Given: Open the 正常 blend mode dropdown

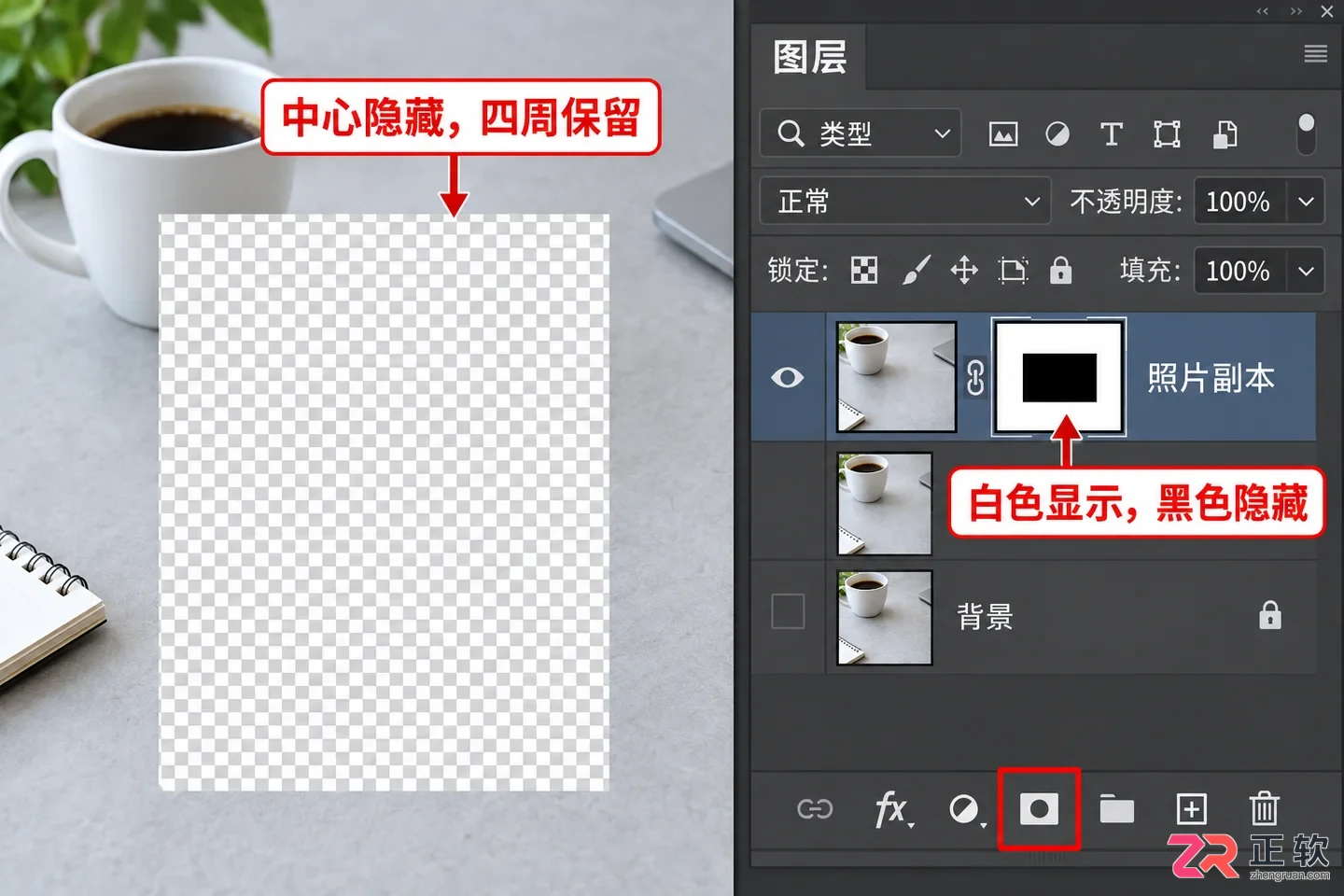Looking at the screenshot, I should (905, 202).
